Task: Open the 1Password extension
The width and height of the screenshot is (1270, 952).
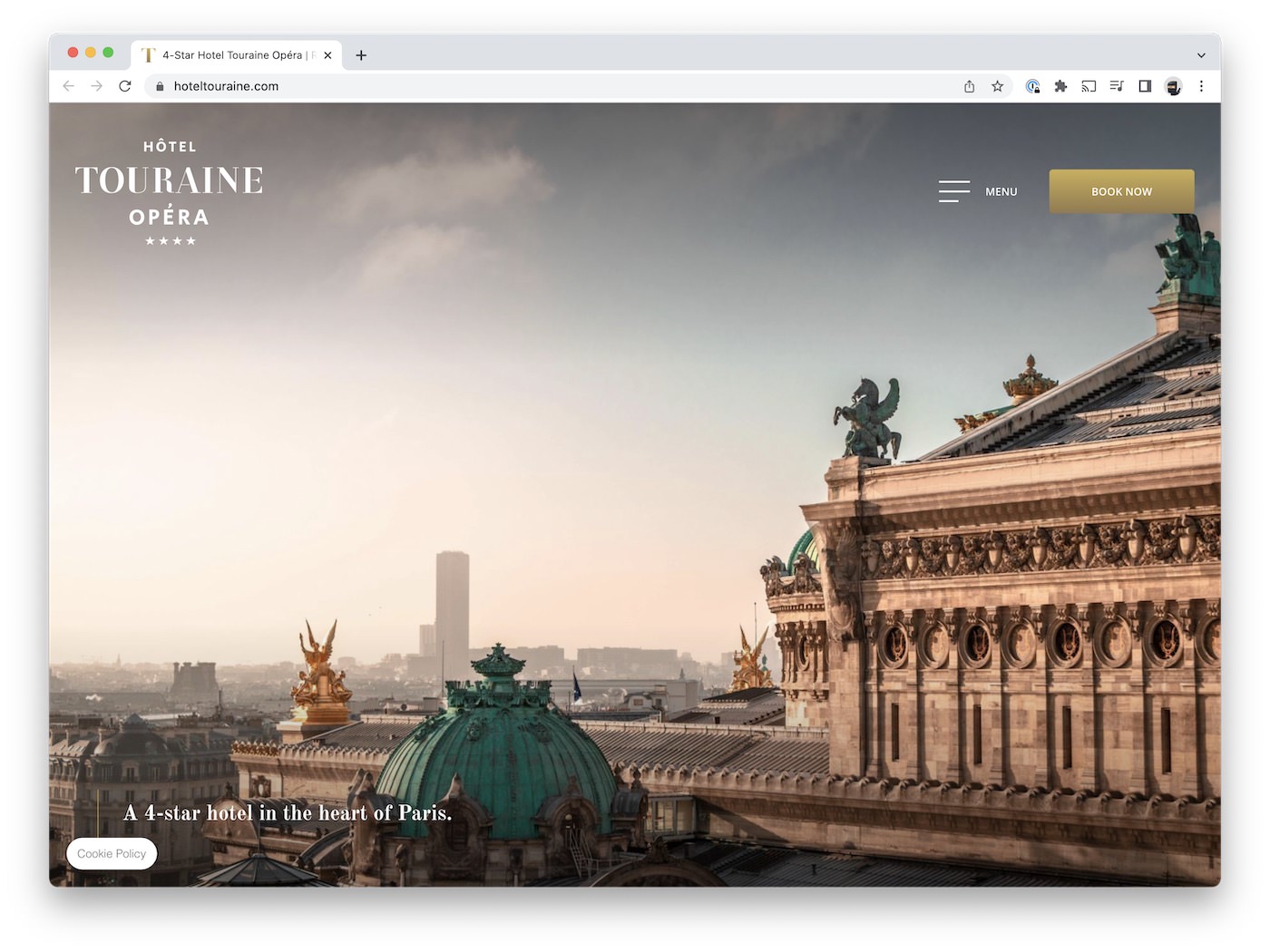Action: pos(1032,86)
